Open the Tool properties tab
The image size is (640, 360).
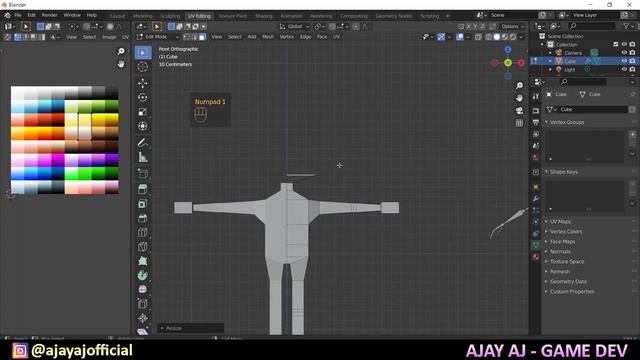pyautogui.click(x=536, y=96)
